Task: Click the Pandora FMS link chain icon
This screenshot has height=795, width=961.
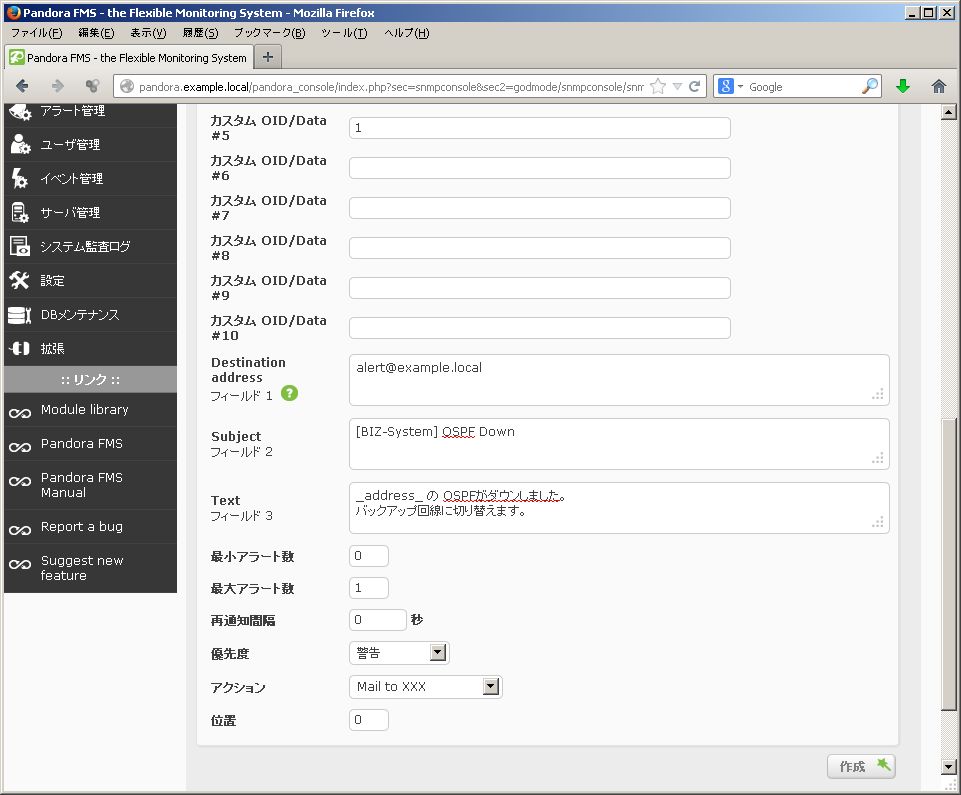Action: pyautogui.click(x=20, y=447)
